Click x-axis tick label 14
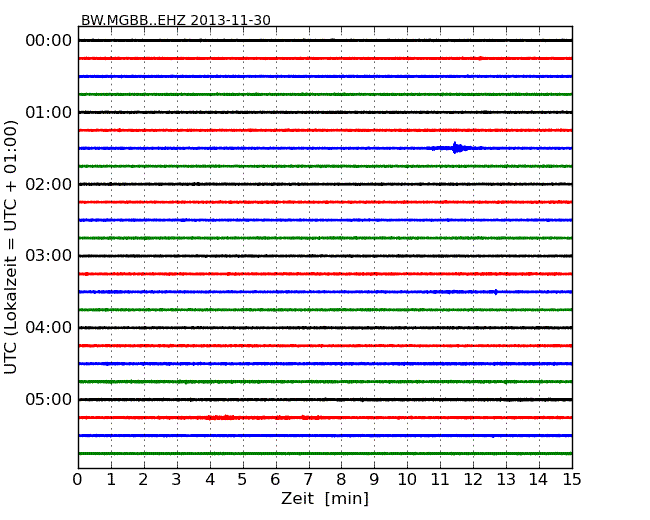 [x=538, y=480]
